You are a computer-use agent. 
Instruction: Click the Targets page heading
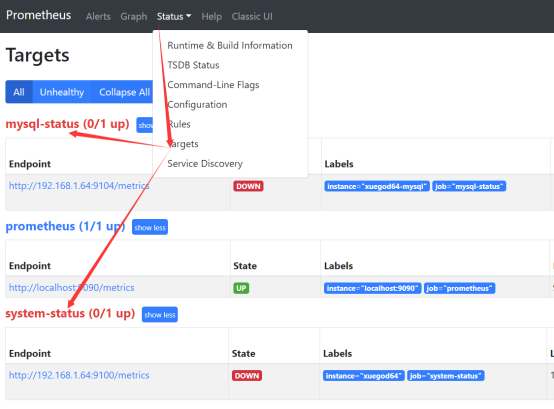(x=37, y=55)
